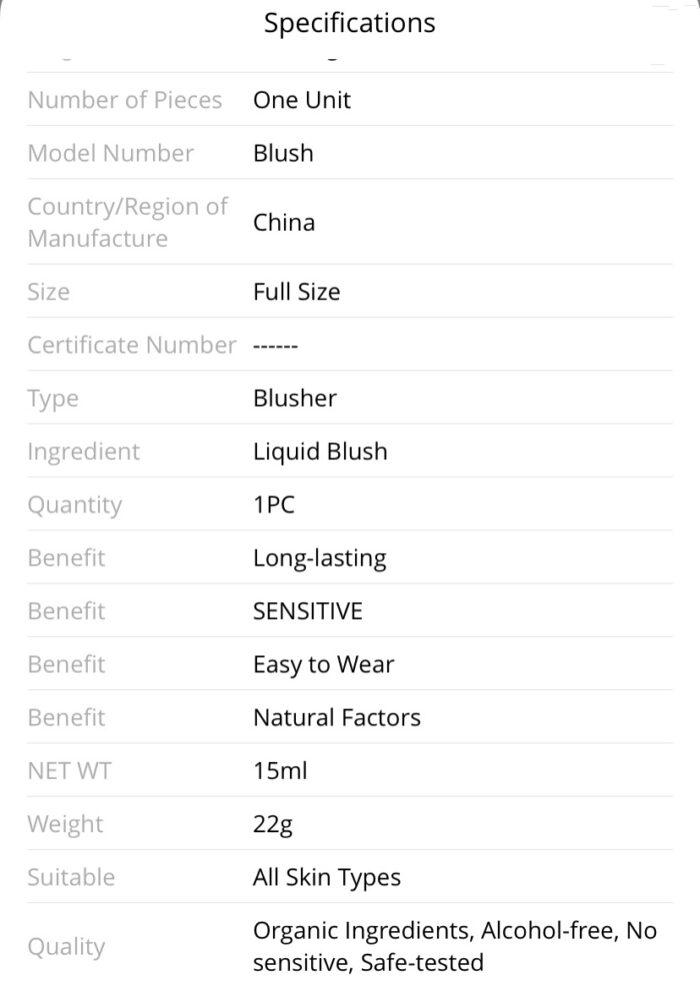Screen dimensions: 700x986
Task: Select the All Skin Types value
Action: (x=327, y=878)
